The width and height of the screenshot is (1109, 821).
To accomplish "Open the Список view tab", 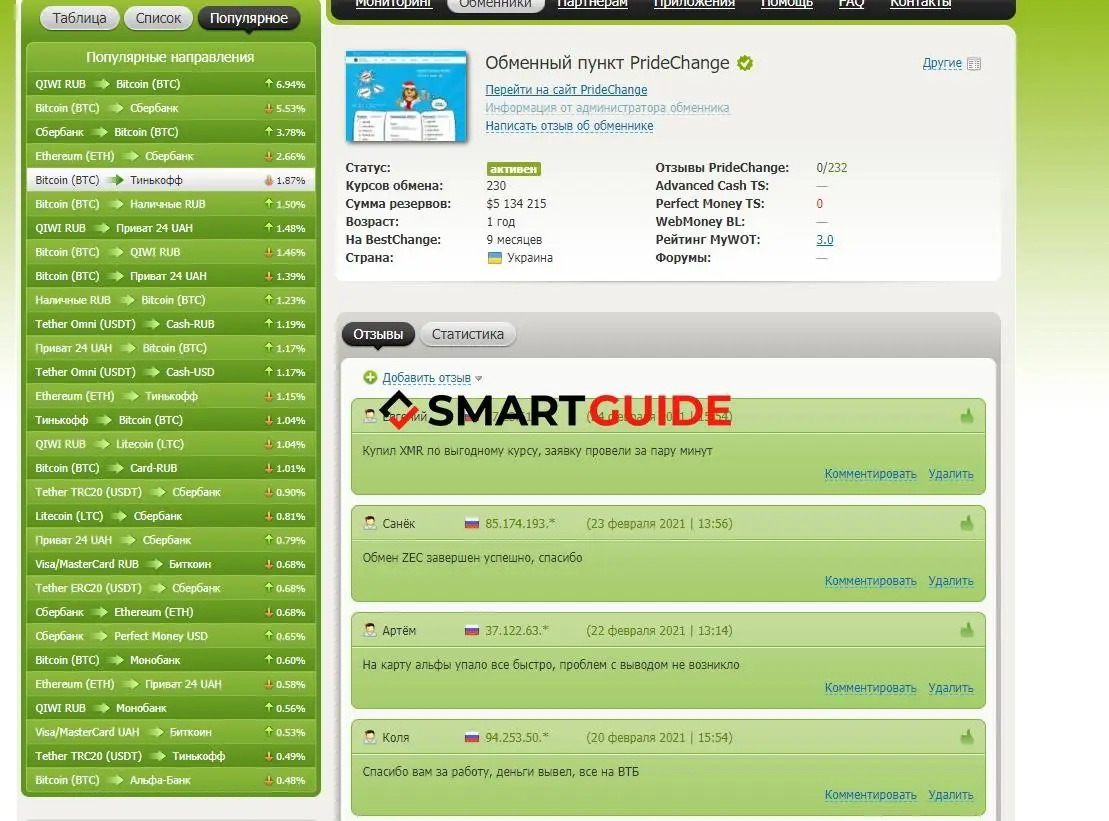I will pos(158,18).
